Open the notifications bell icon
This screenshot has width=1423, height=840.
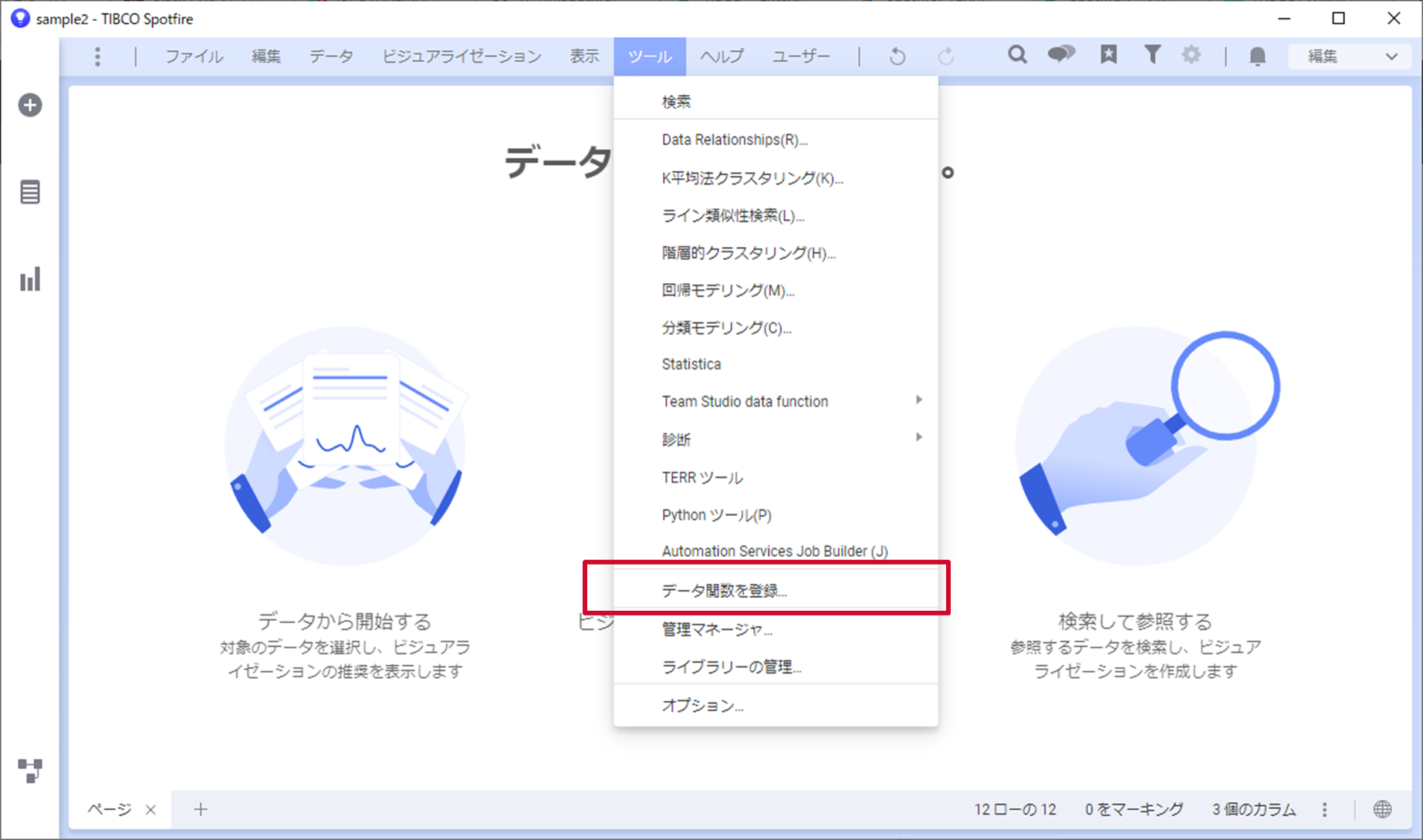coord(1257,56)
